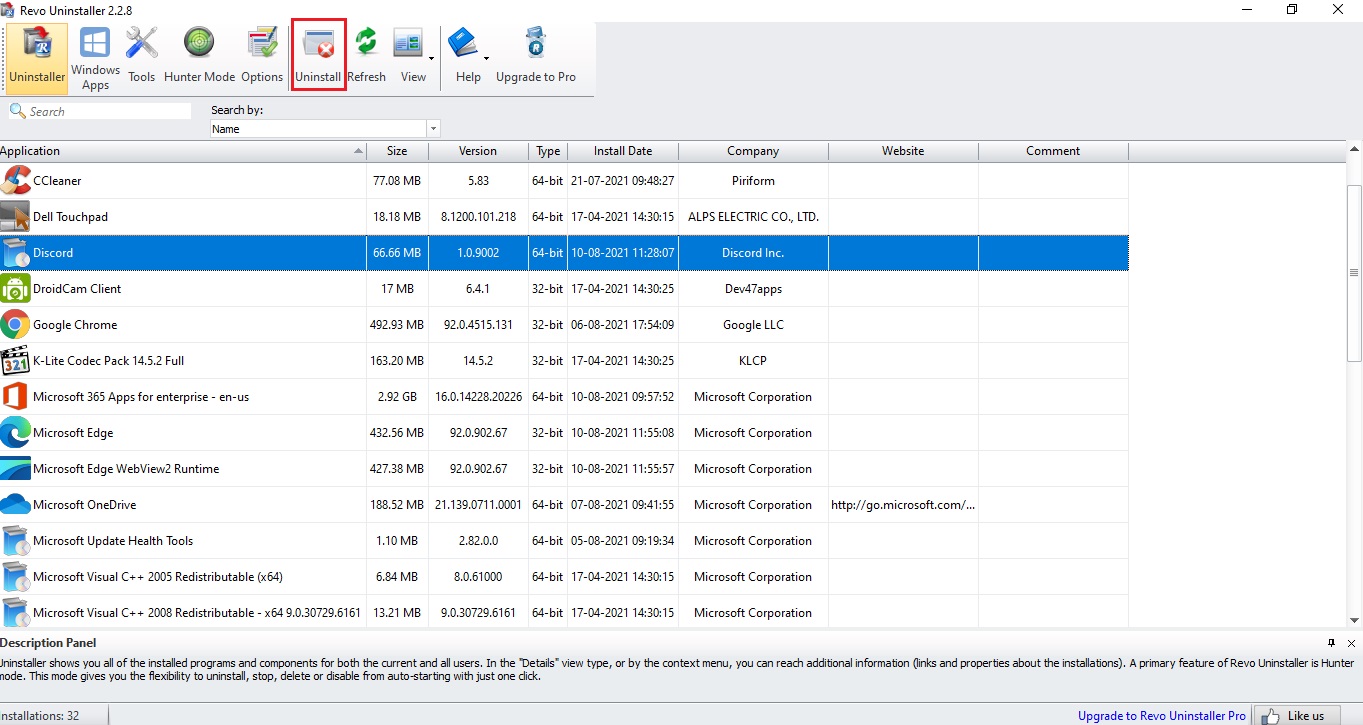Open the Search by Name combo box
1363x725 pixels.
(x=325, y=129)
